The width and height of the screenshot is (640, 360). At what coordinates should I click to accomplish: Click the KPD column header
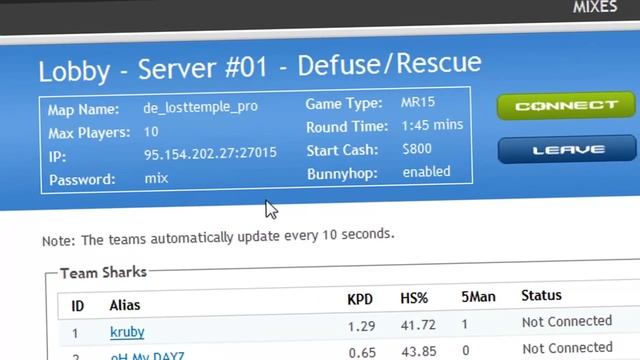360,299
